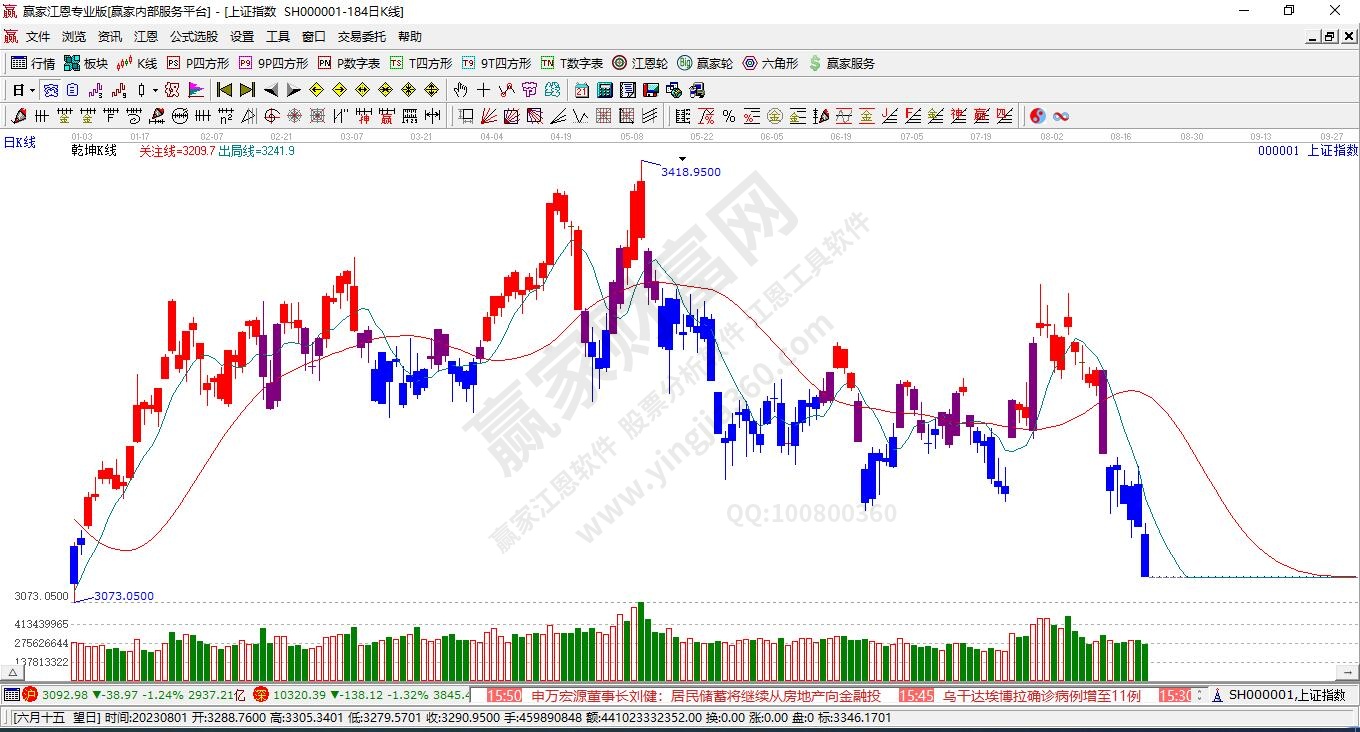The image size is (1360, 732).
Task: Select the crosshair cursor tool
Action: (x=484, y=90)
